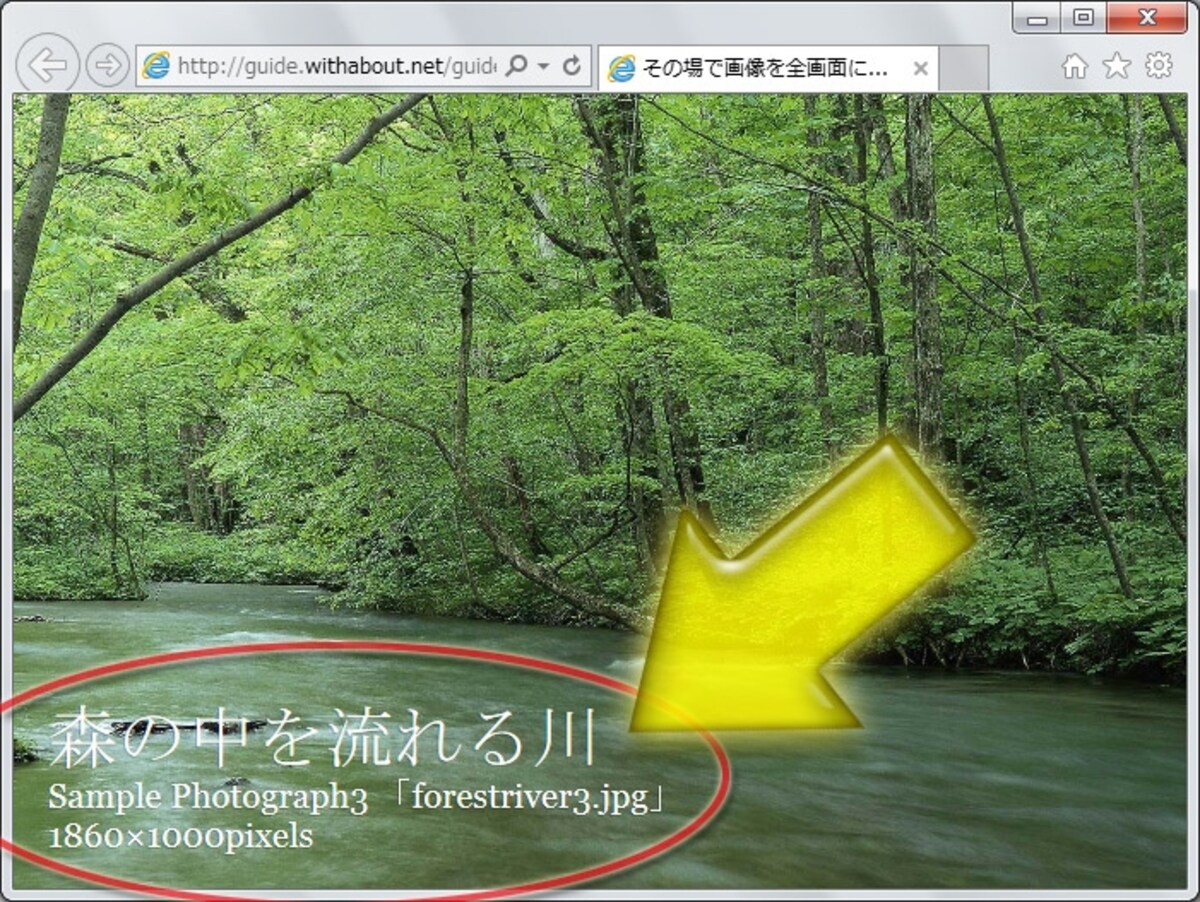Open Favorites with the star icon
Image resolution: width=1200 pixels, height=902 pixels.
1116,67
